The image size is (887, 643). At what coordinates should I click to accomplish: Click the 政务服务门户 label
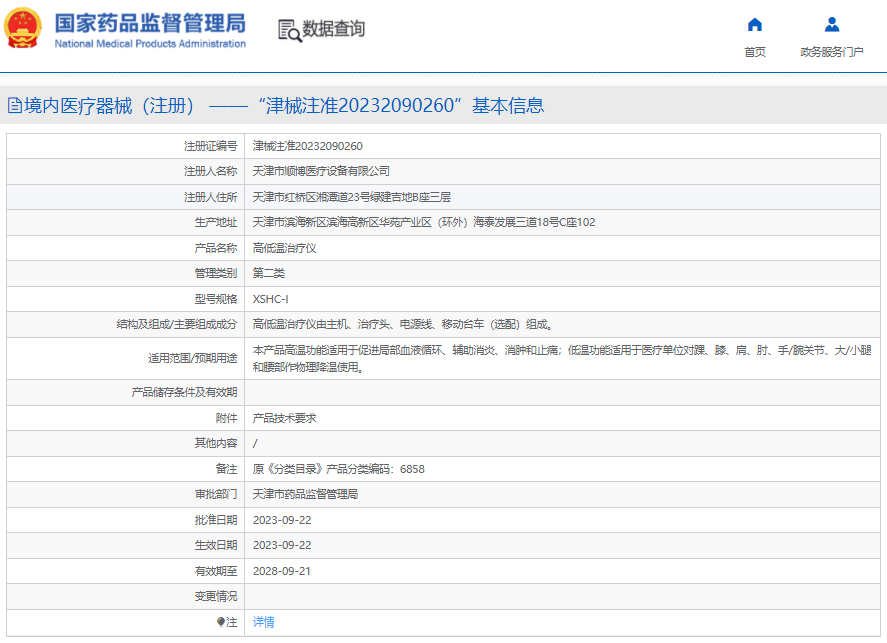click(832, 52)
